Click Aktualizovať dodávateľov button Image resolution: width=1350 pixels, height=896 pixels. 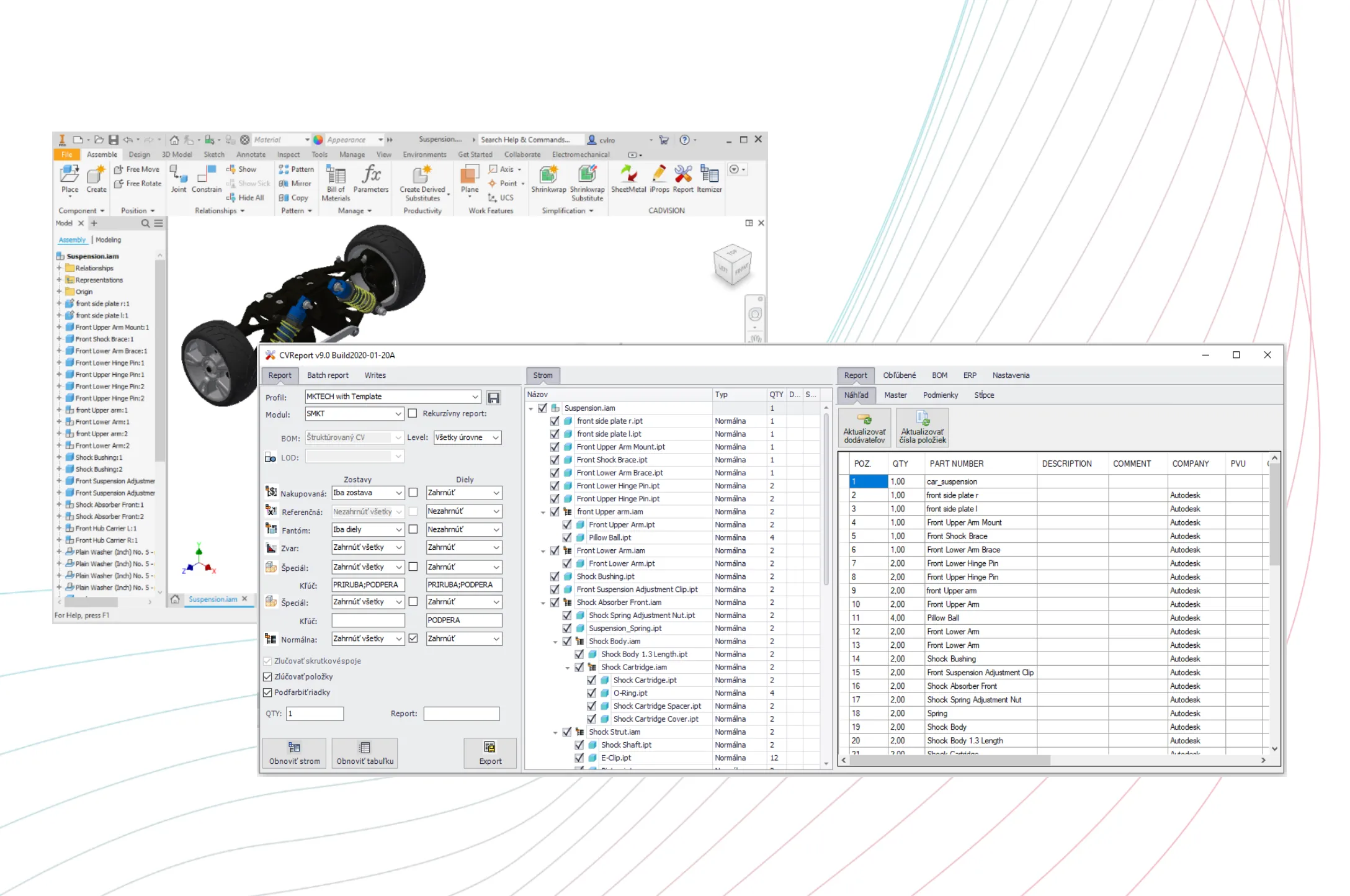[864, 428]
